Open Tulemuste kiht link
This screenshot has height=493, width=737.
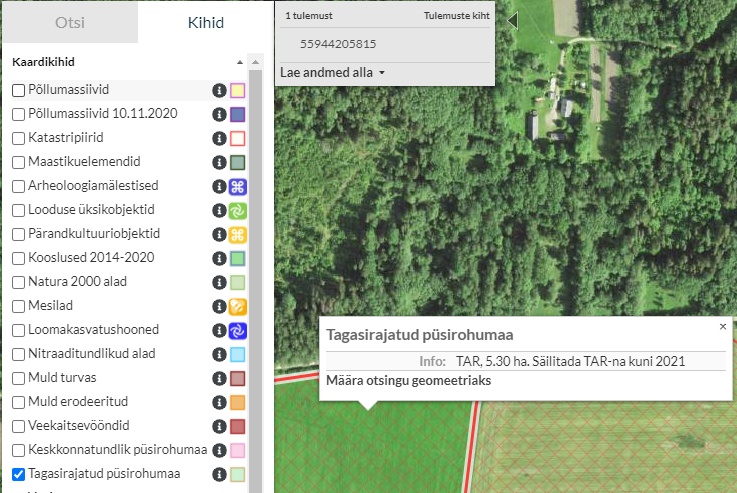456,16
